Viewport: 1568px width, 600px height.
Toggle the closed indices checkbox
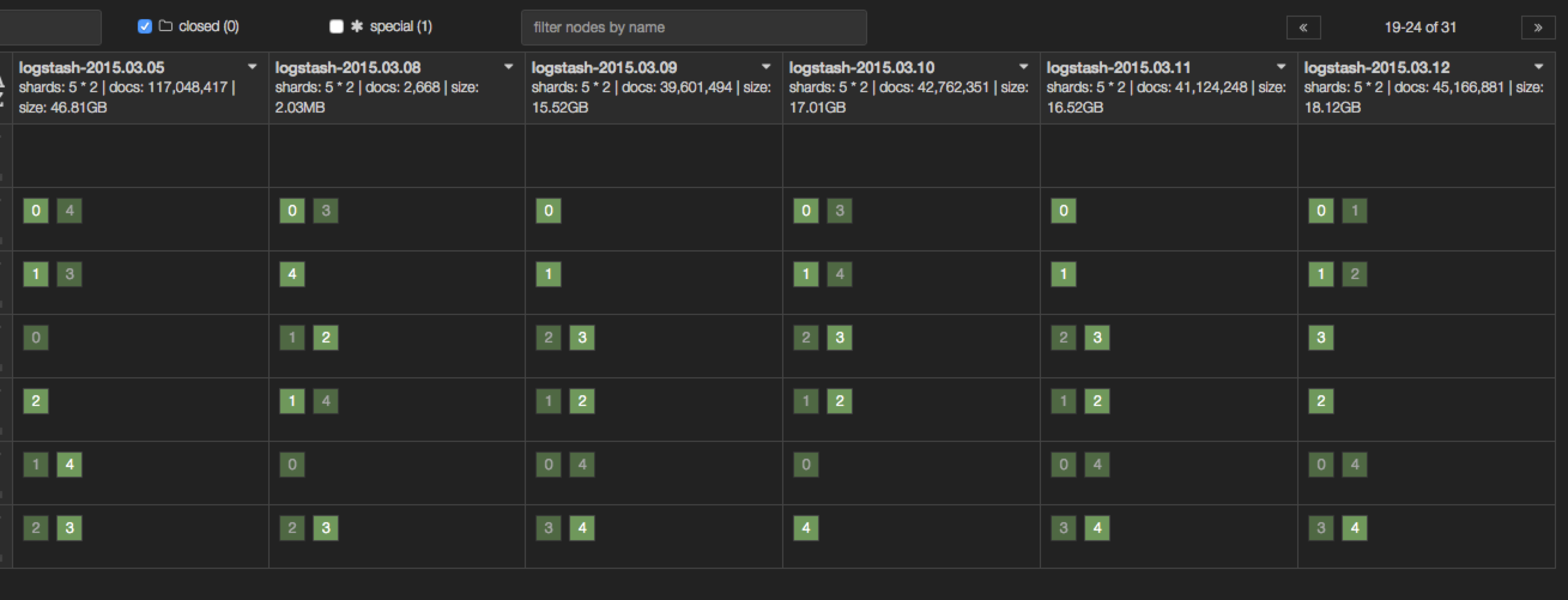click(144, 27)
